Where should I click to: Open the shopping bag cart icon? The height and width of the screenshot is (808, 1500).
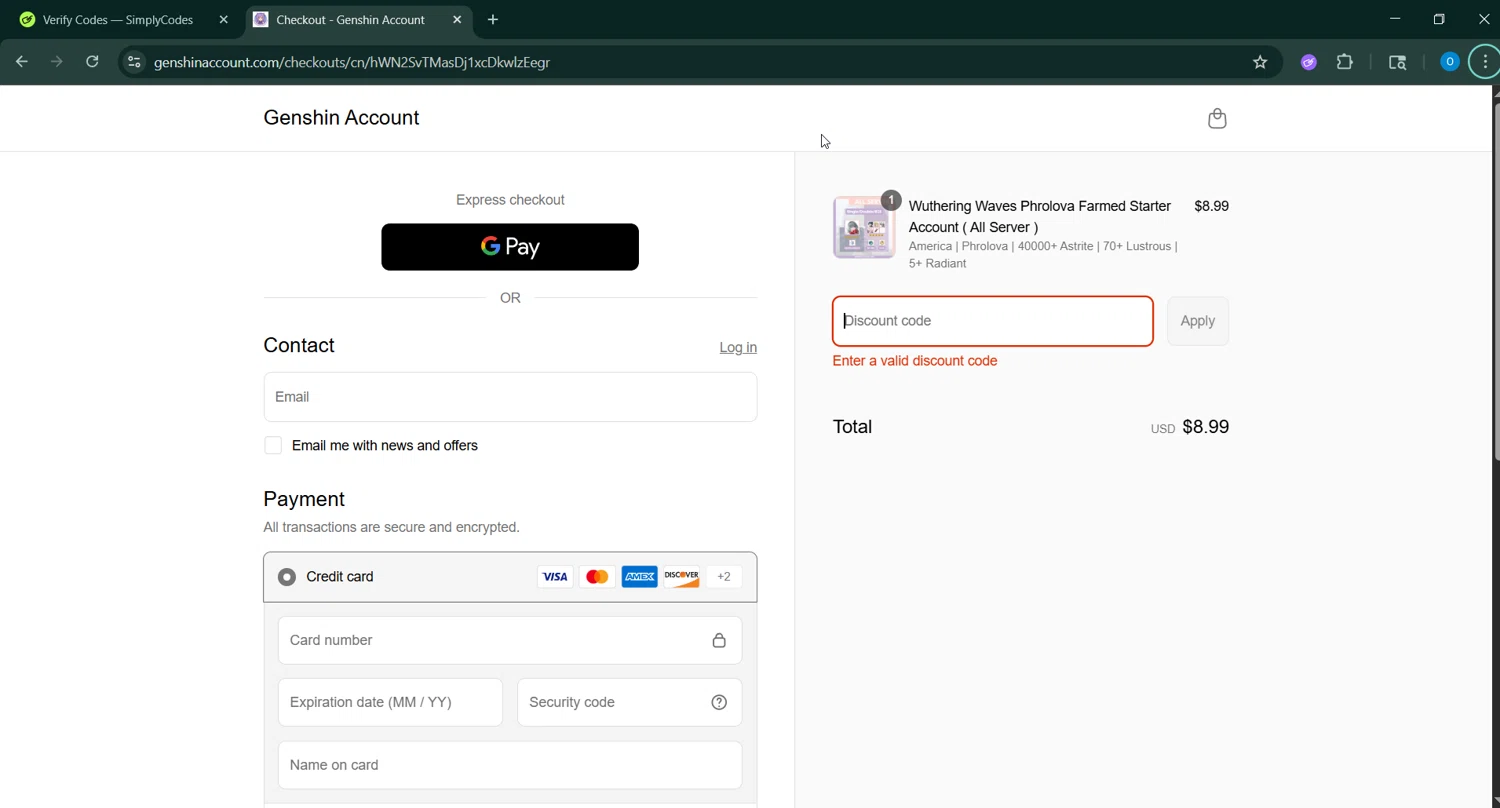pyautogui.click(x=1217, y=118)
